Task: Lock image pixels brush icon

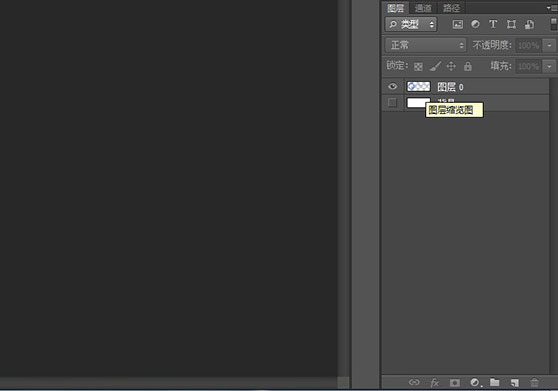Action: tap(435, 66)
